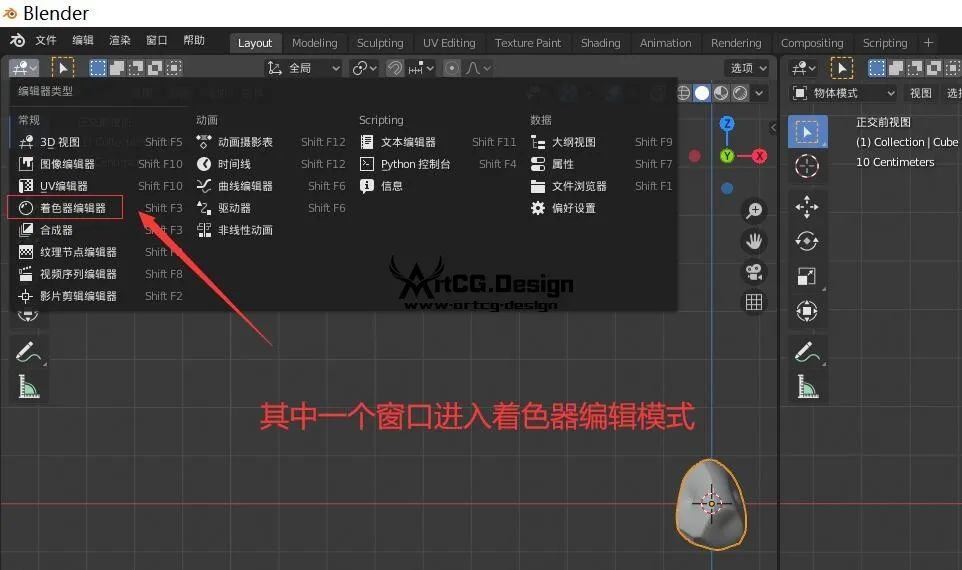Open left viewport editor type dropdown
Screen dimensions: 962x570
[x=25, y=67]
